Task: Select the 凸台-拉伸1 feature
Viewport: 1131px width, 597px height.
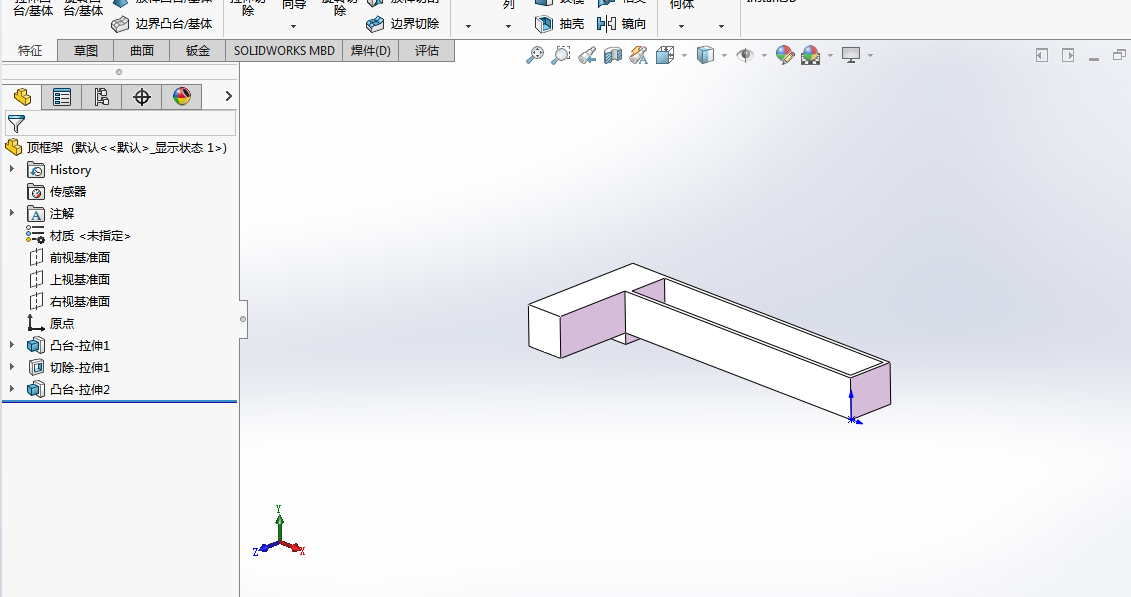Action: (x=69, y=346)
